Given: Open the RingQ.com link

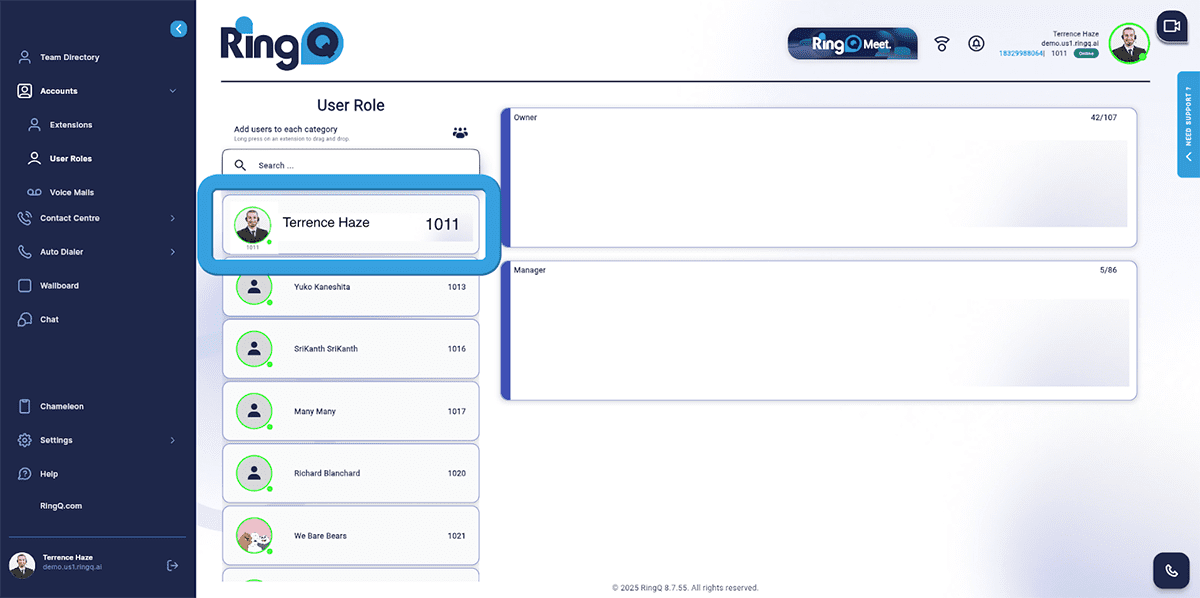Looking at the screenshot, I should click(x=61, y=506).
